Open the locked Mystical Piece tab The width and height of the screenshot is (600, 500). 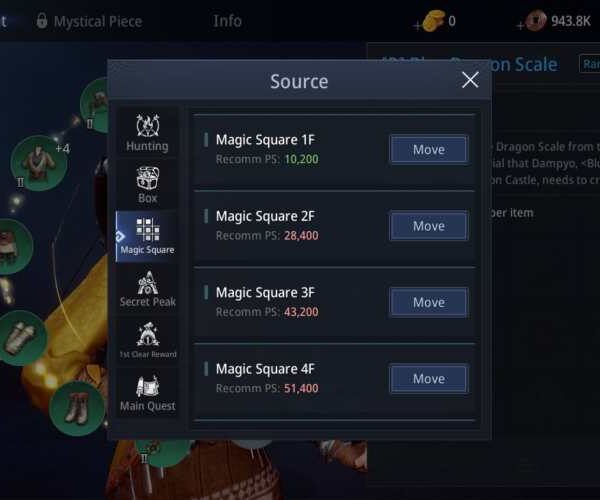tap(89, 21)
